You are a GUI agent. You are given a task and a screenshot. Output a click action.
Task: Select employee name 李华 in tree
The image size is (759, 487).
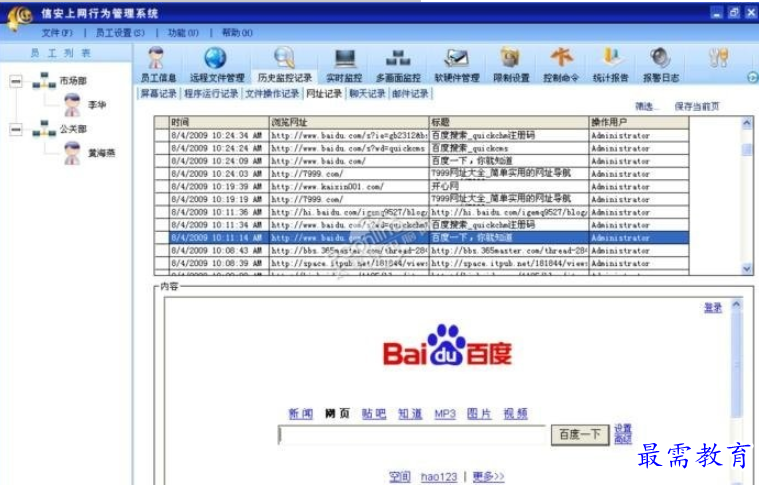97,105
